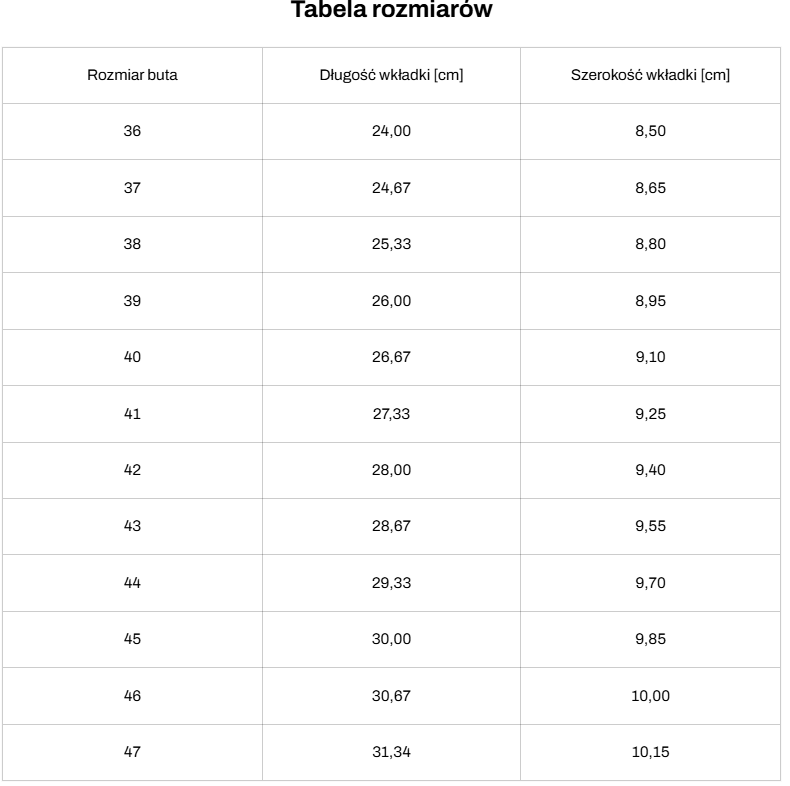790x786 pixels.
Task: Select the Rozmiar buta column header
Action: click(x=133, y=76)
